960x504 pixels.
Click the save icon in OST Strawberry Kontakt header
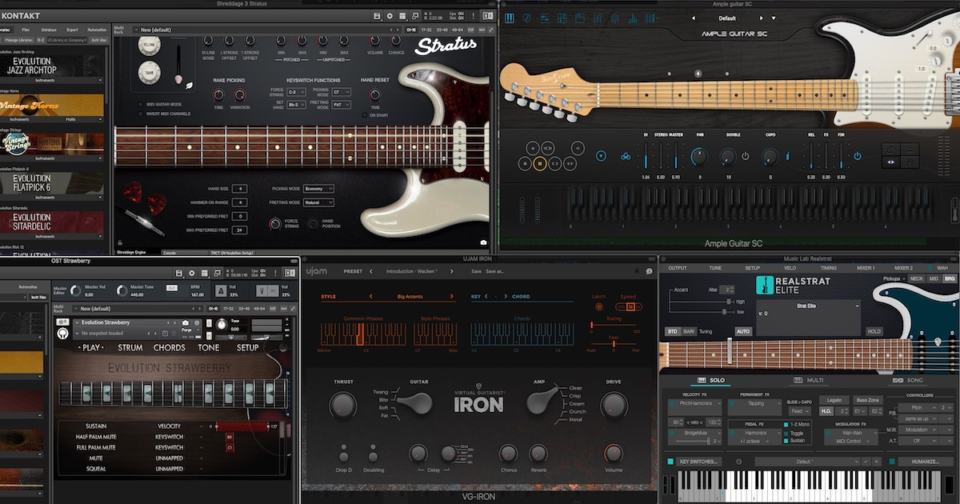click(x=179, y=273)
